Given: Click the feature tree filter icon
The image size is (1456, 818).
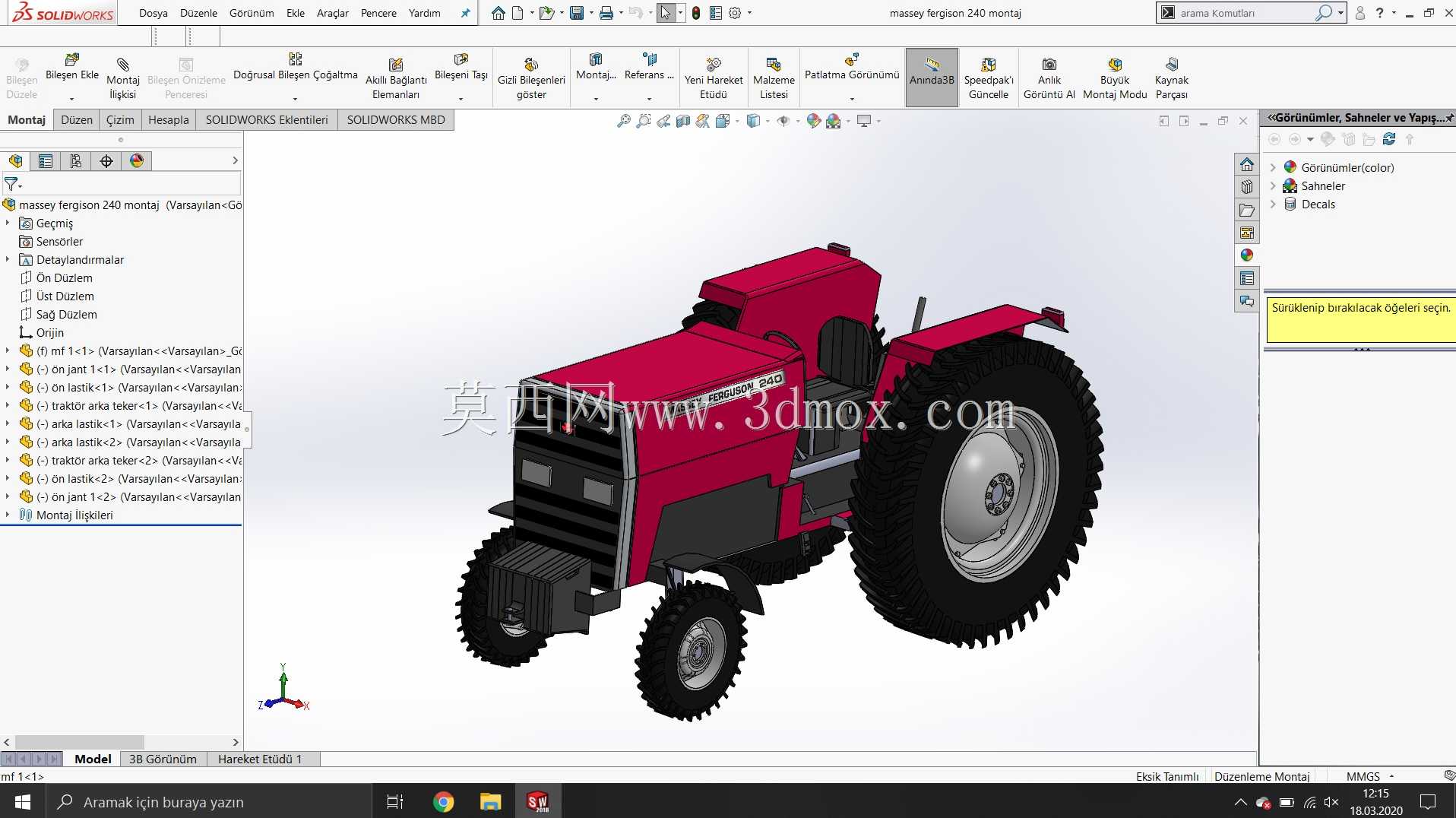Looking at the screenshot, I should [11, 184].
